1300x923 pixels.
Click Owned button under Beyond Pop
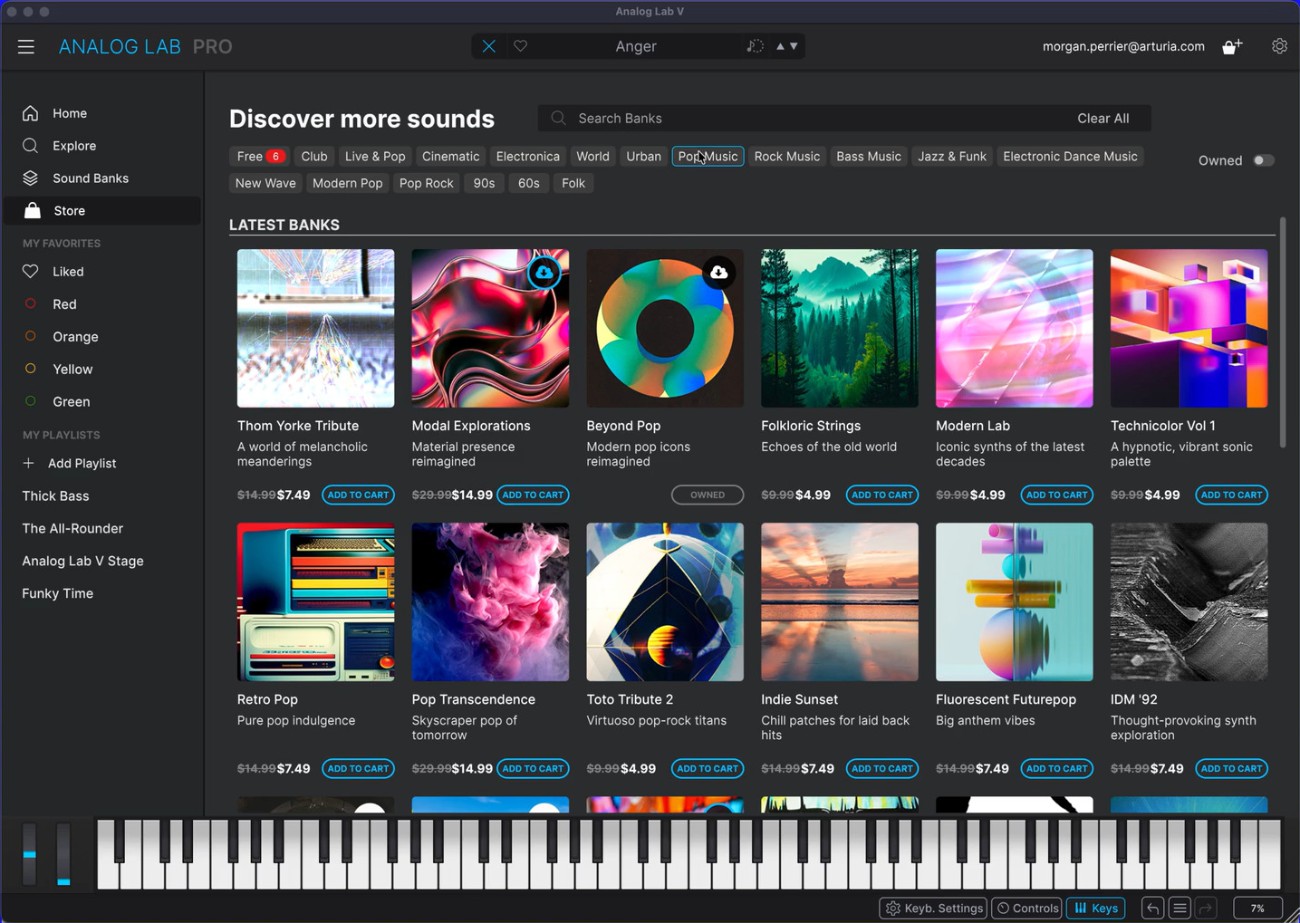(707, 495)
